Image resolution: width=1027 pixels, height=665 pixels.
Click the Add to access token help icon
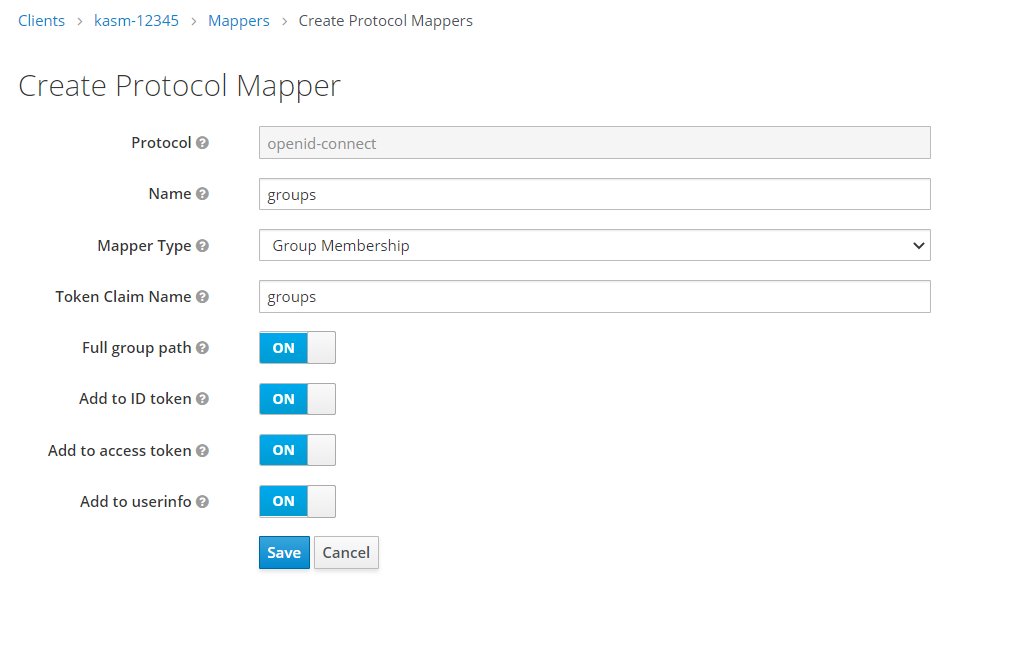203,450
